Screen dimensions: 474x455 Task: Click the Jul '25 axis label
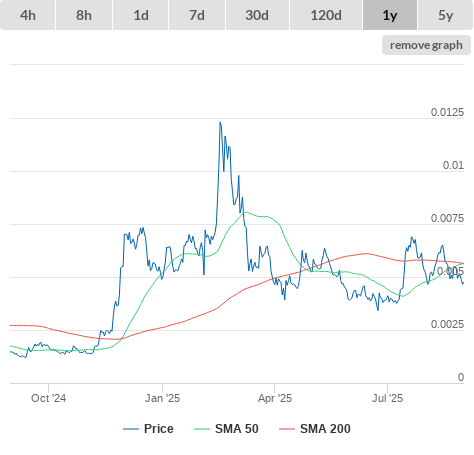coord(387,398)
